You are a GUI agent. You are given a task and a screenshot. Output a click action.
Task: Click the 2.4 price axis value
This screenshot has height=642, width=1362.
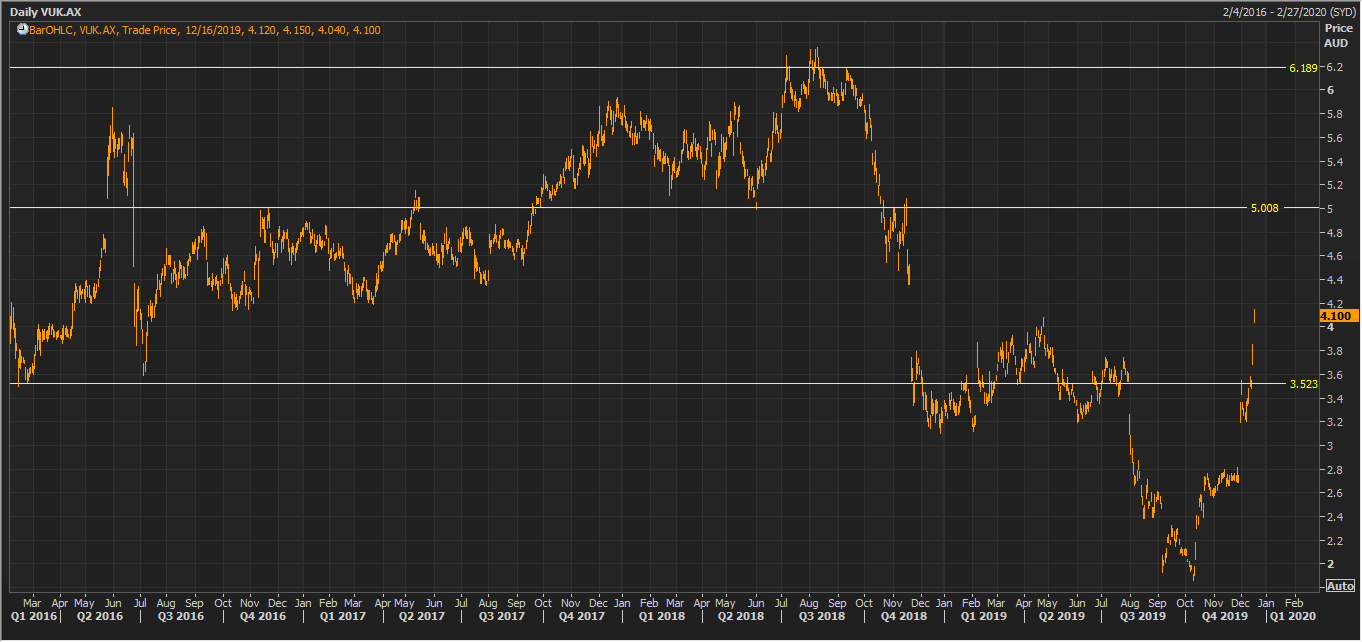(1334, 517)
